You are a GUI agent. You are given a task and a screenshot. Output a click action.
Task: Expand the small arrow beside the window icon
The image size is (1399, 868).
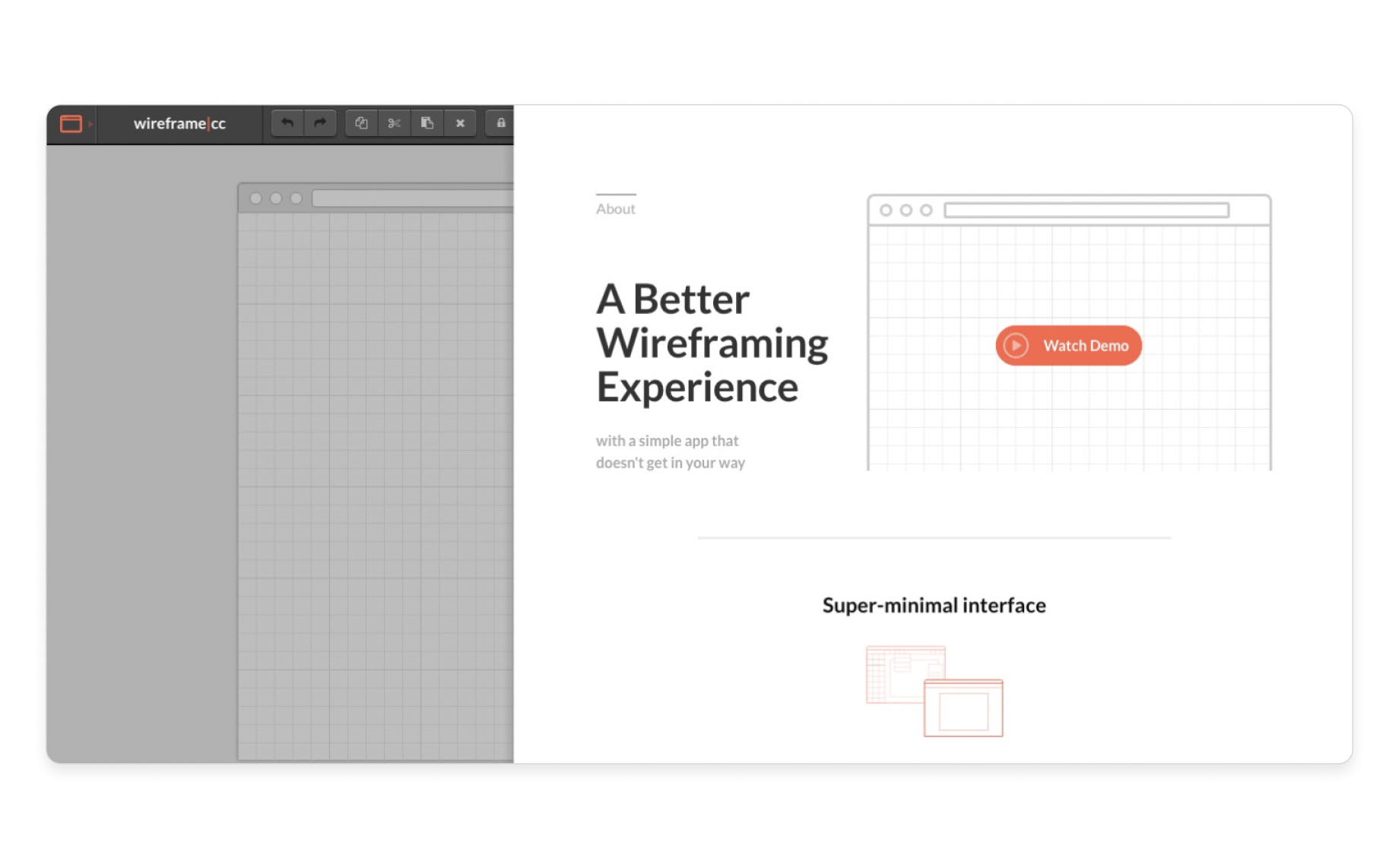[90, 124]
